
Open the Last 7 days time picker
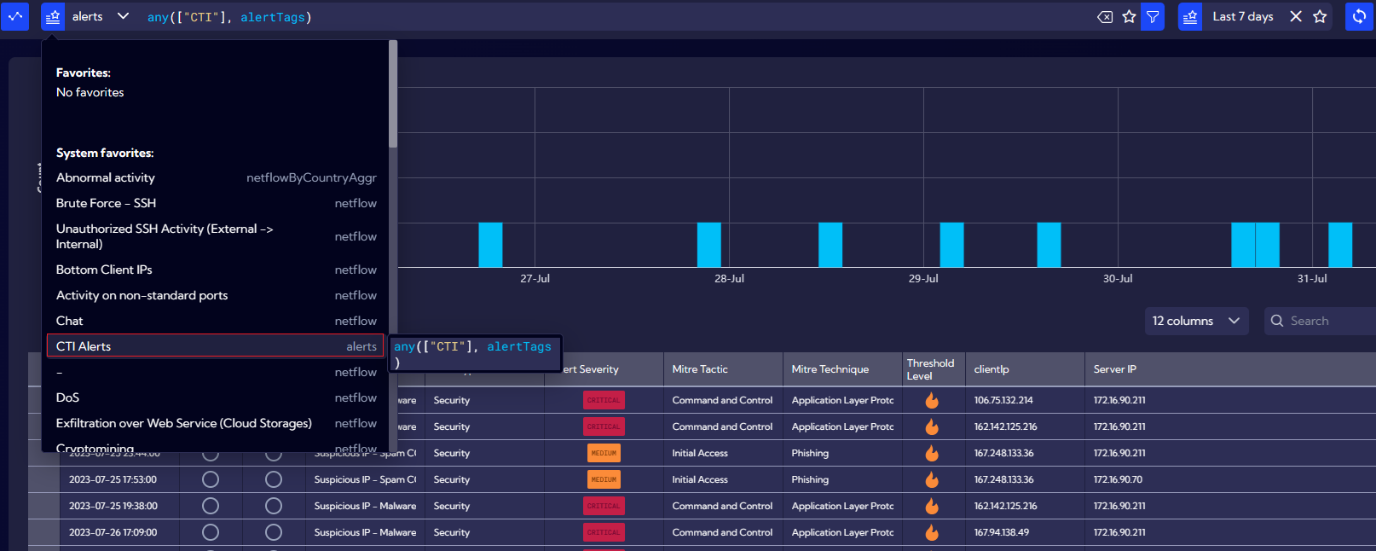click(1243, 17)
